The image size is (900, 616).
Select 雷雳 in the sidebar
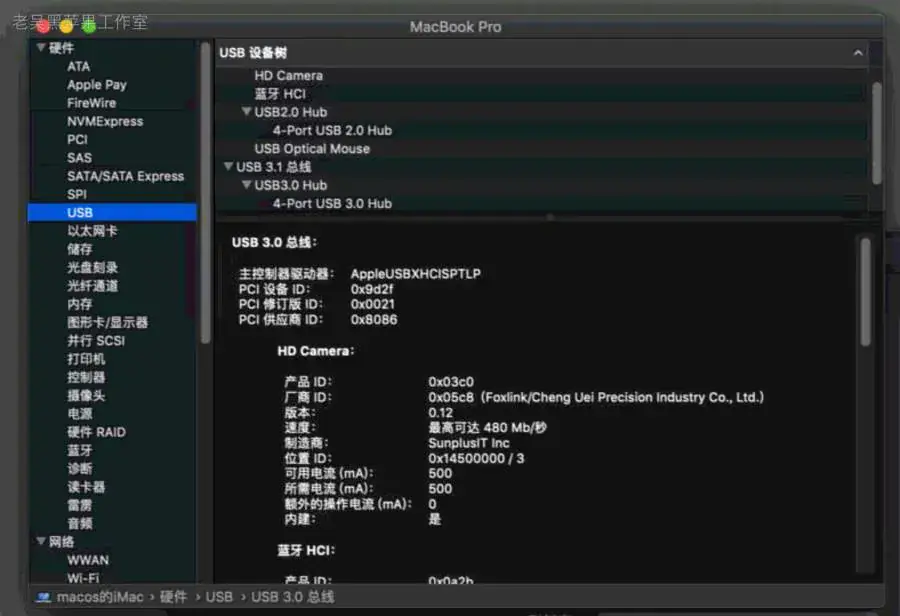pyautogui.click(x=80, y=505)
